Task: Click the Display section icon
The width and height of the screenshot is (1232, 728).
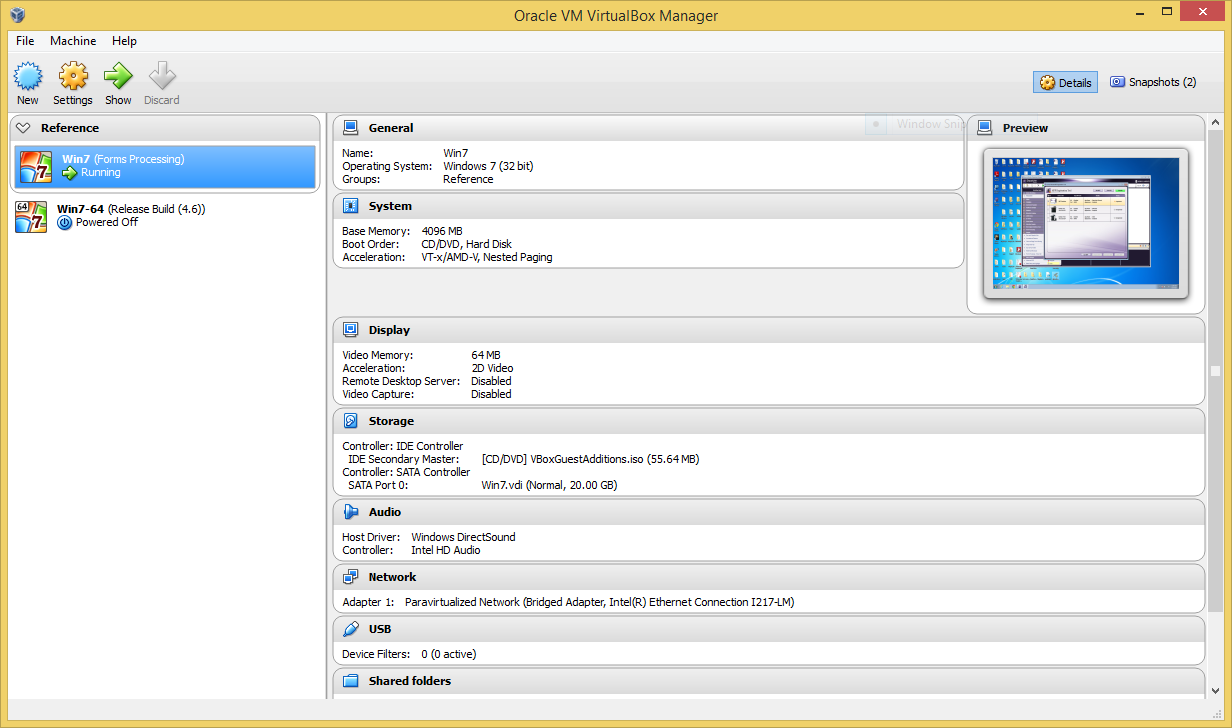Action: pyautogui.click(x=351, y=329)
